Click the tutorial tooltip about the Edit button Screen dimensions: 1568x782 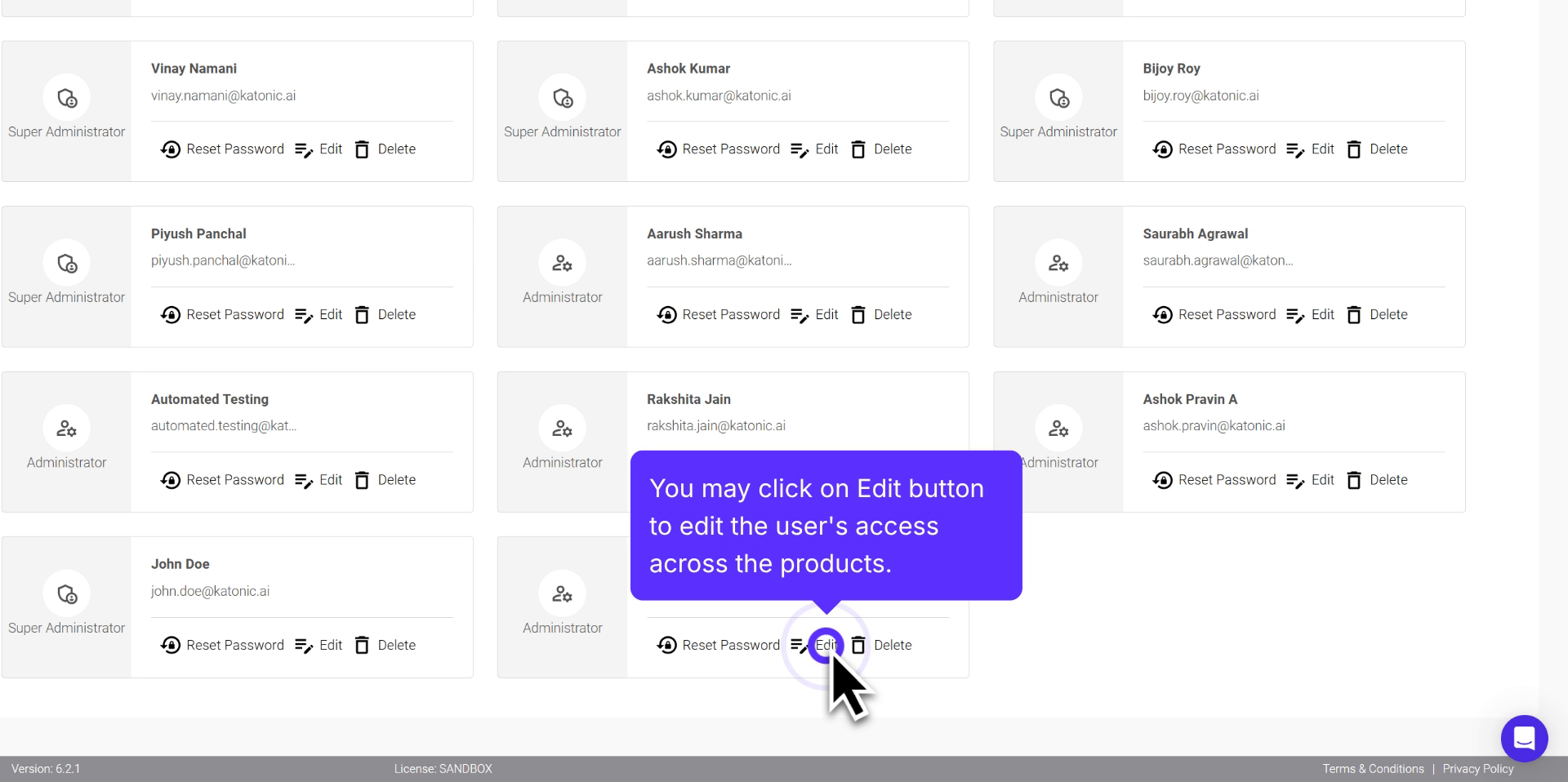[825, 526]
